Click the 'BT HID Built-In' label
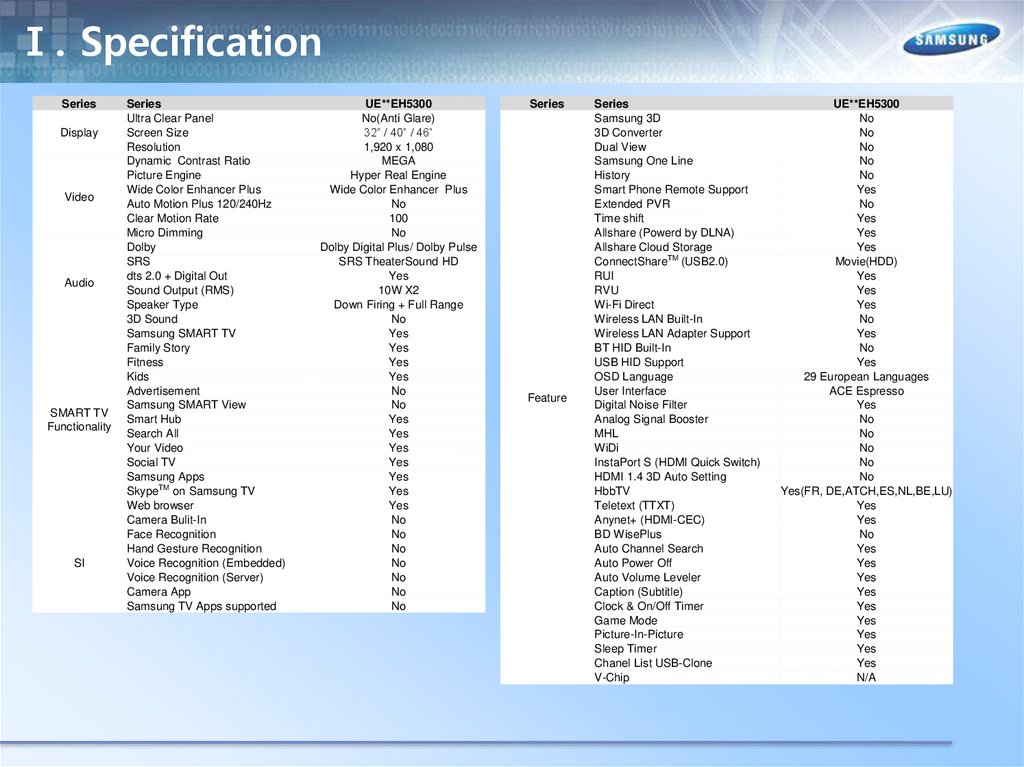 [632, 348]
